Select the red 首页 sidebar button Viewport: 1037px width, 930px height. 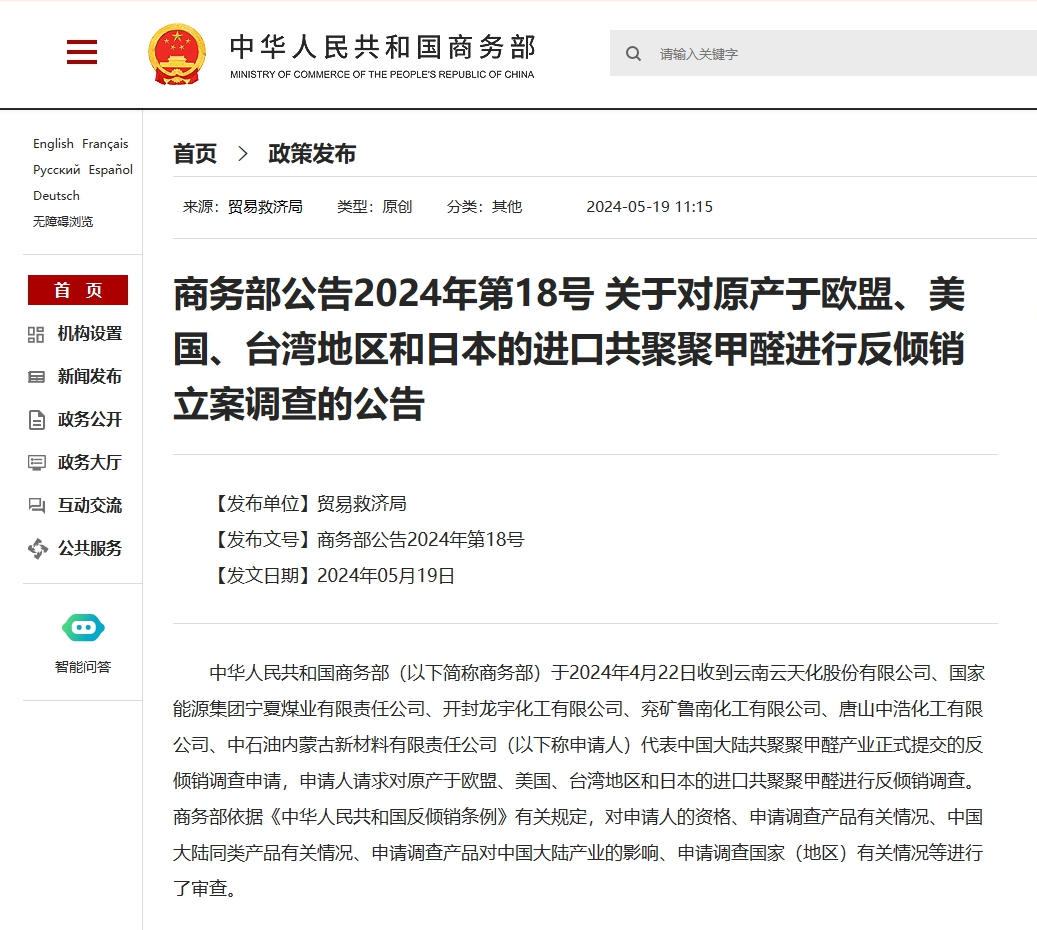click(78, 290)
